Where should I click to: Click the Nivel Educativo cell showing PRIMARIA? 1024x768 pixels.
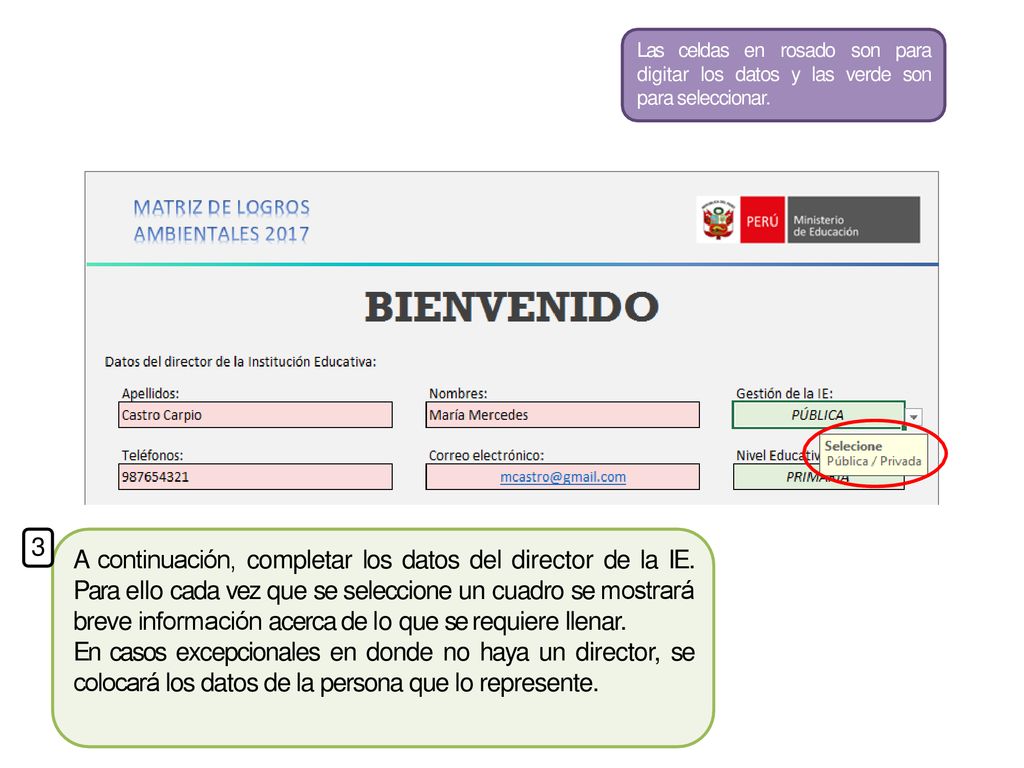(818, 477)
